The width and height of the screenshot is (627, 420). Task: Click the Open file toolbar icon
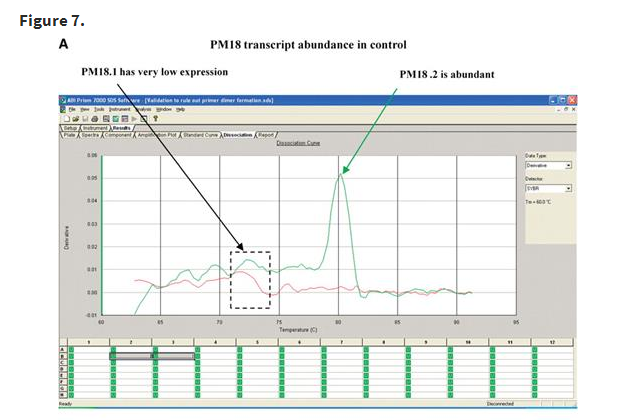75,117
